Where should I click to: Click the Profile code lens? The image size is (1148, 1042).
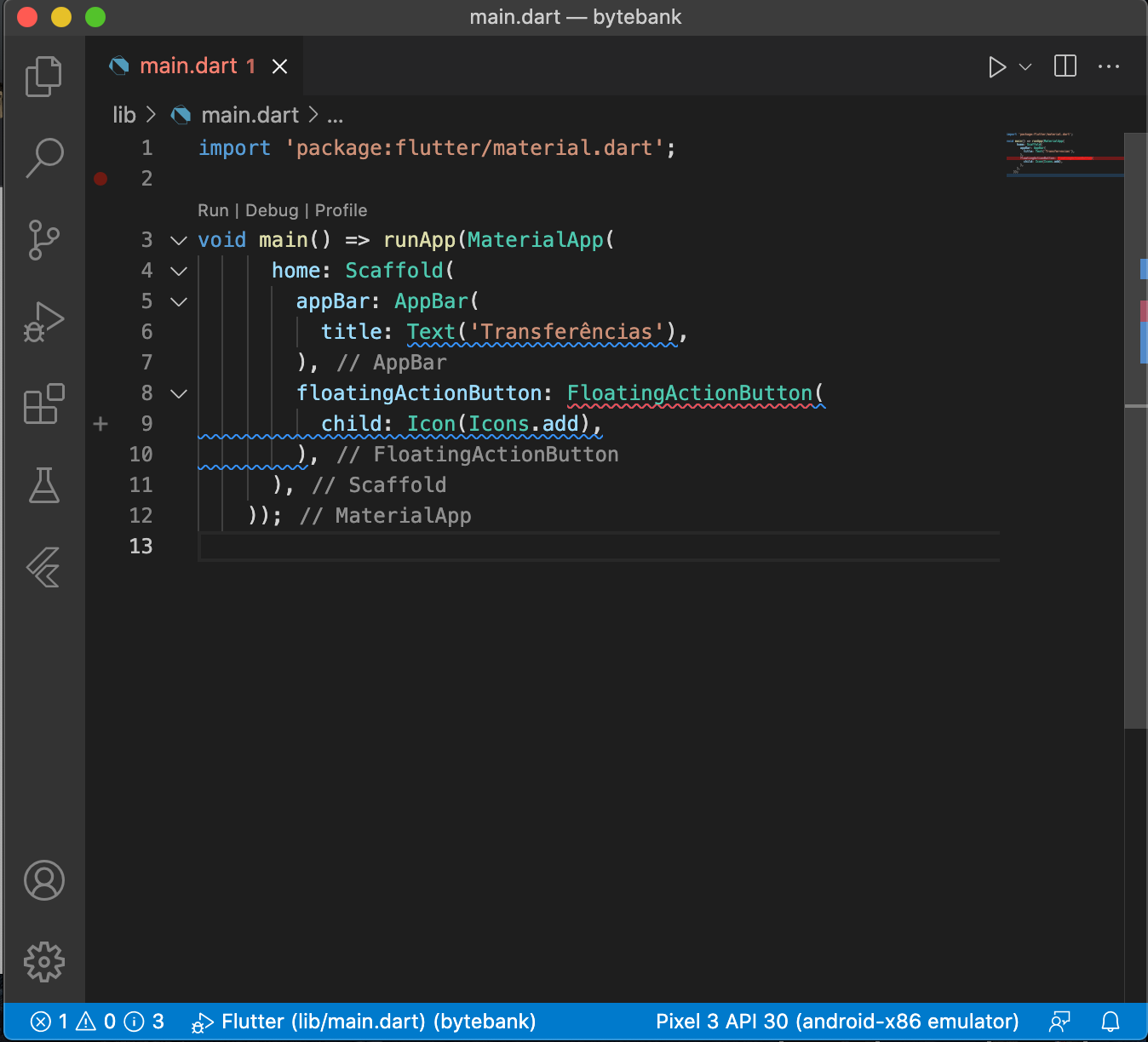[x=341, y=210]
